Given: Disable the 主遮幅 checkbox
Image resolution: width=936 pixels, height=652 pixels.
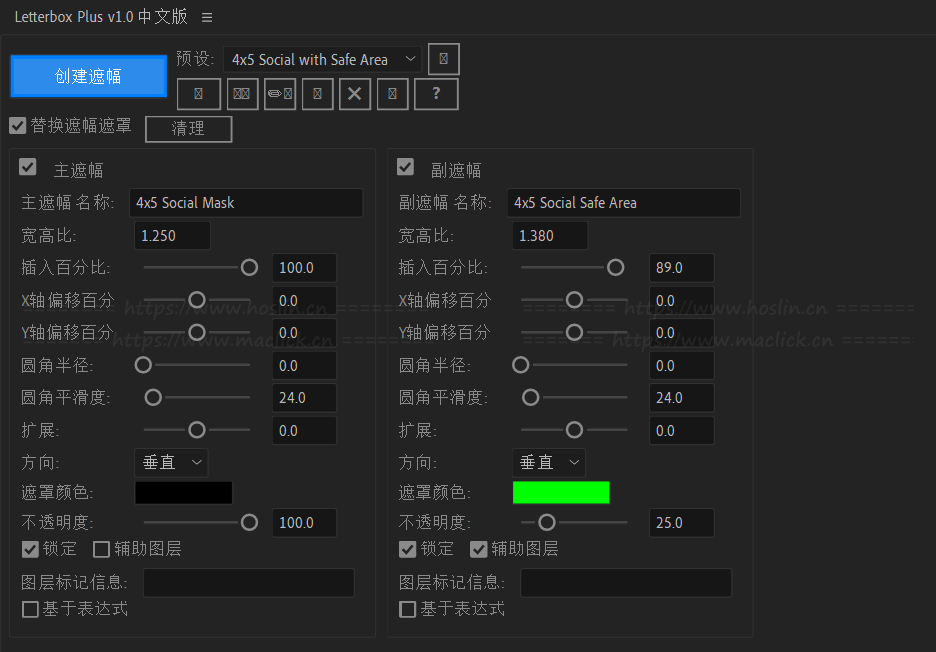Looking at the screenshot, I should click(x=28, y=167).
